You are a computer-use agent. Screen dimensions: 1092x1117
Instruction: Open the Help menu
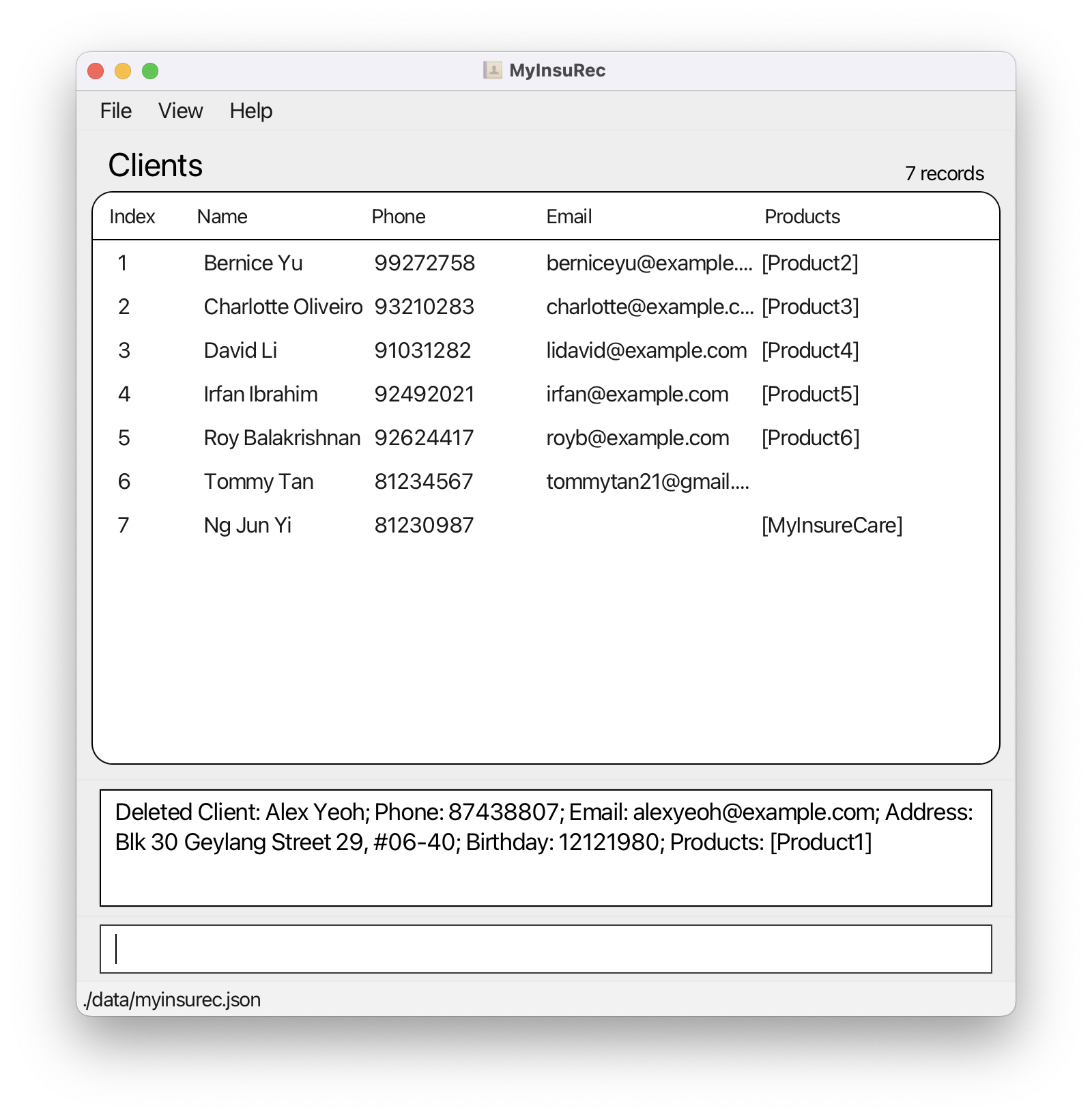point(250,111)
